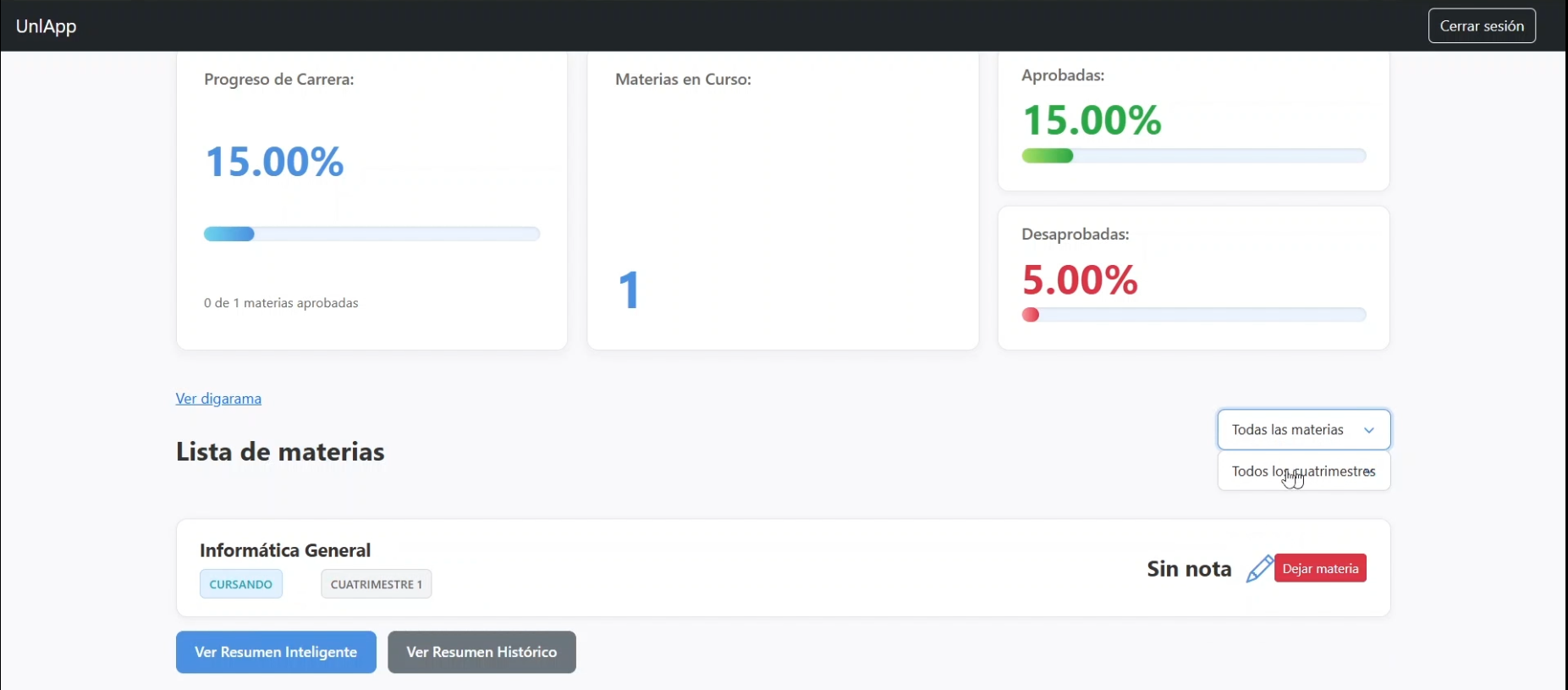Viewport: 1568px width, 690px height.
Task: Click the Informática General subject title
Action: pyautogui.click(x=285, y=550)
